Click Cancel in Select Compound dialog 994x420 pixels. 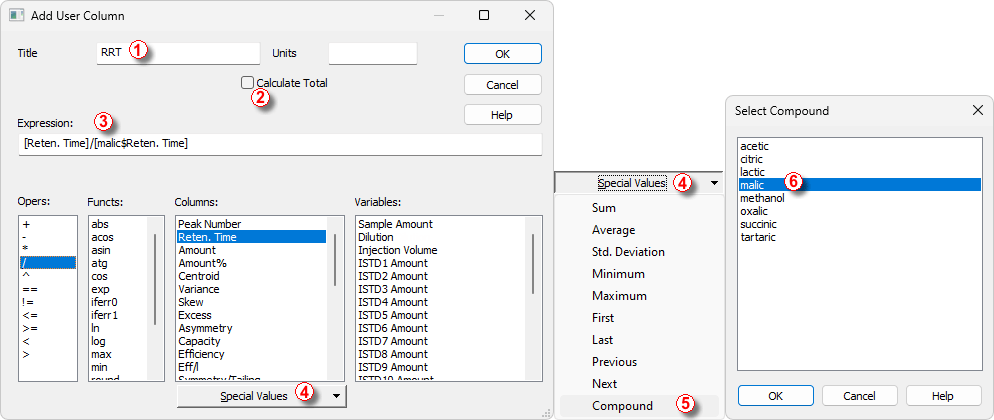(x=860, y=396)
